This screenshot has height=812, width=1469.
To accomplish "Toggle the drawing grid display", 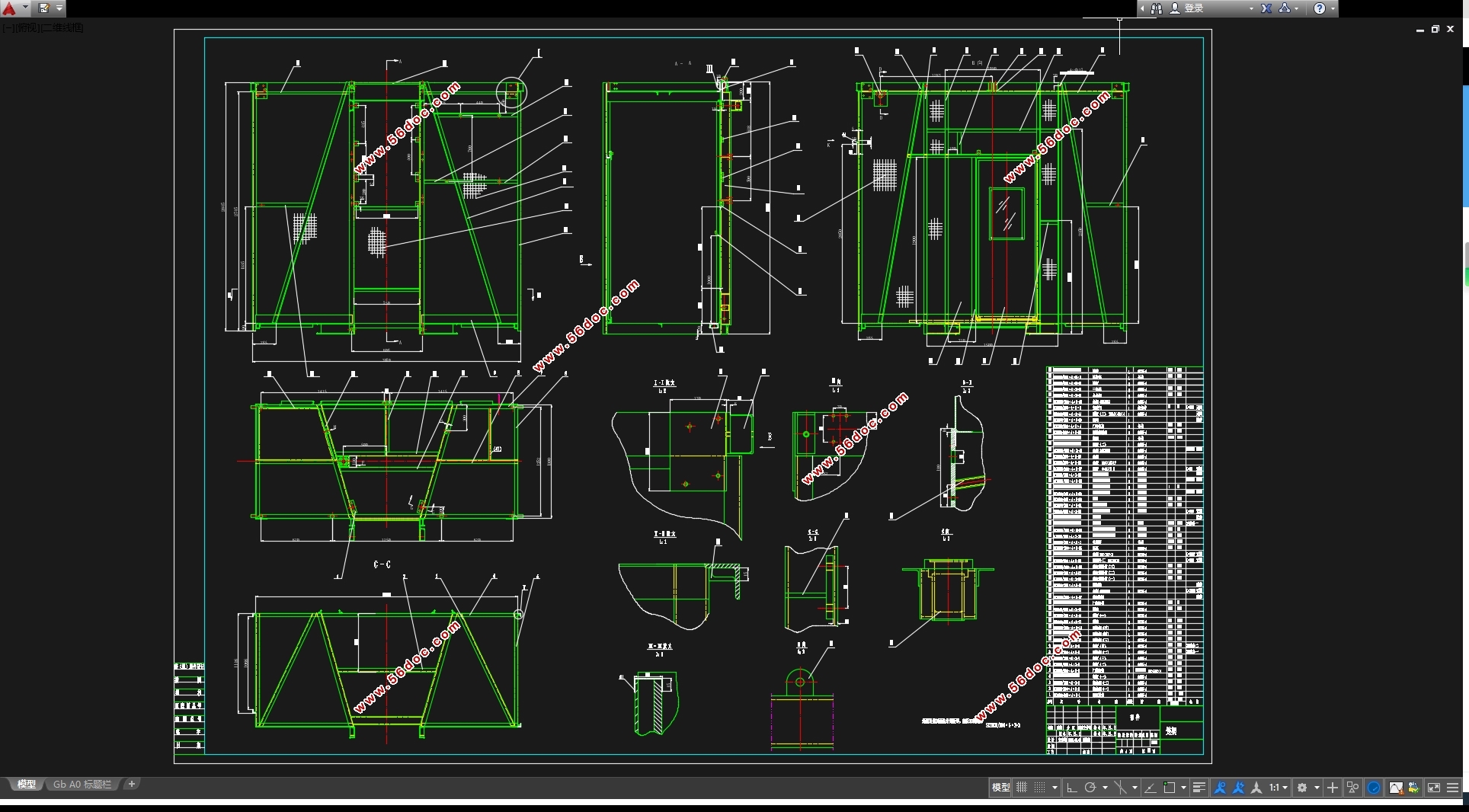I will 1022,788.
